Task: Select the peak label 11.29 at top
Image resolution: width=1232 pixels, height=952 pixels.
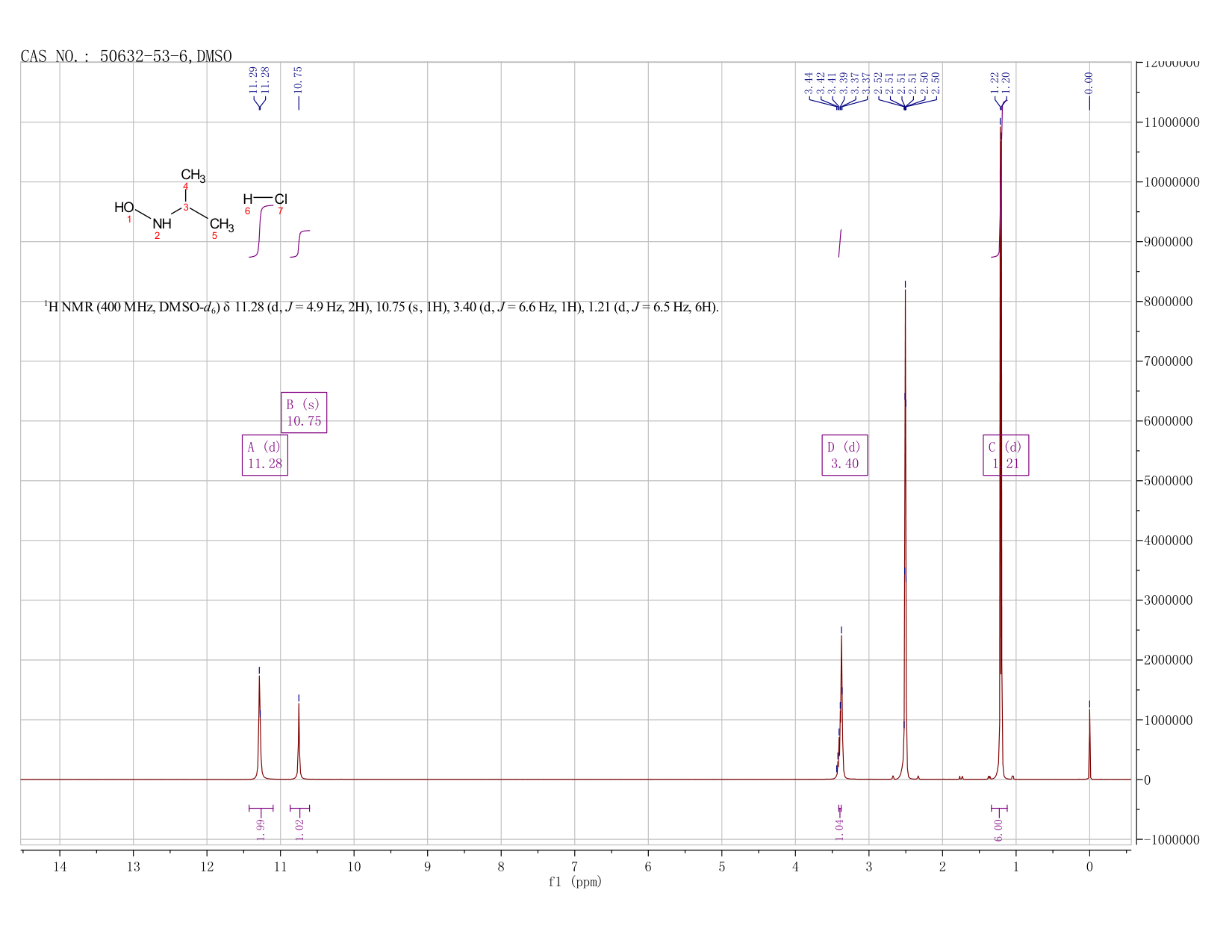Action: tap(254, 78)
